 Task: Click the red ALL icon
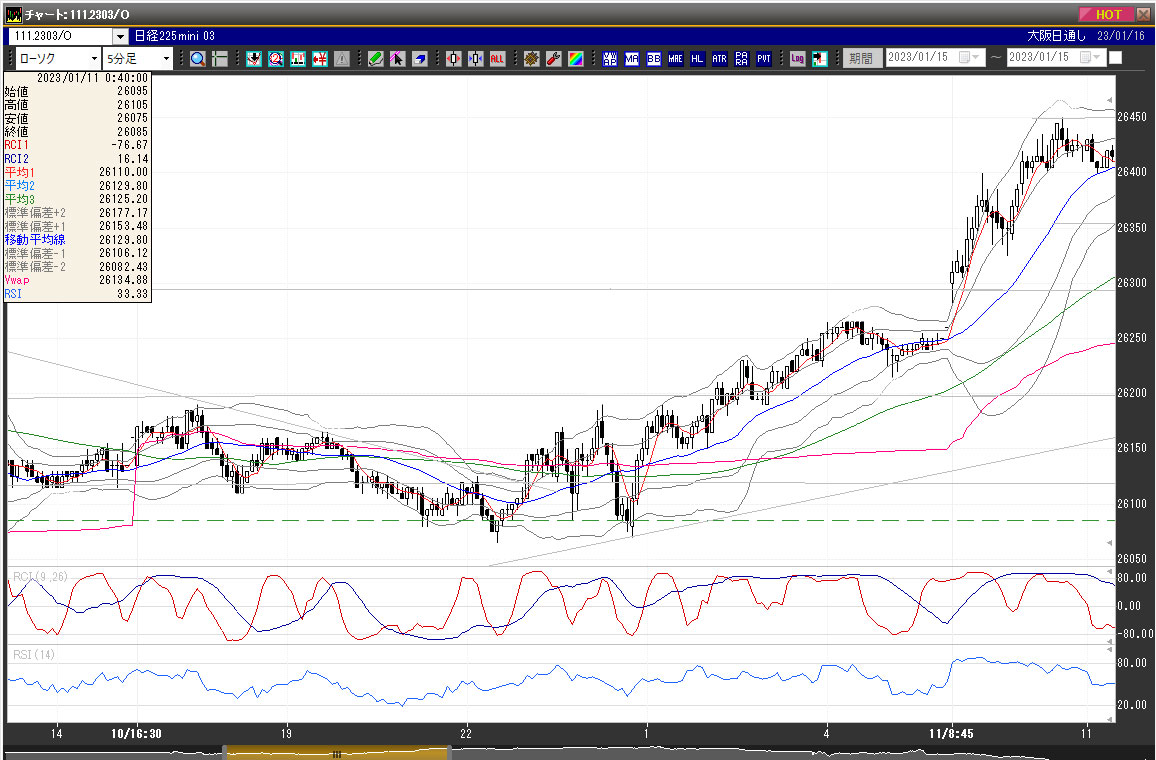click(498, 59)
